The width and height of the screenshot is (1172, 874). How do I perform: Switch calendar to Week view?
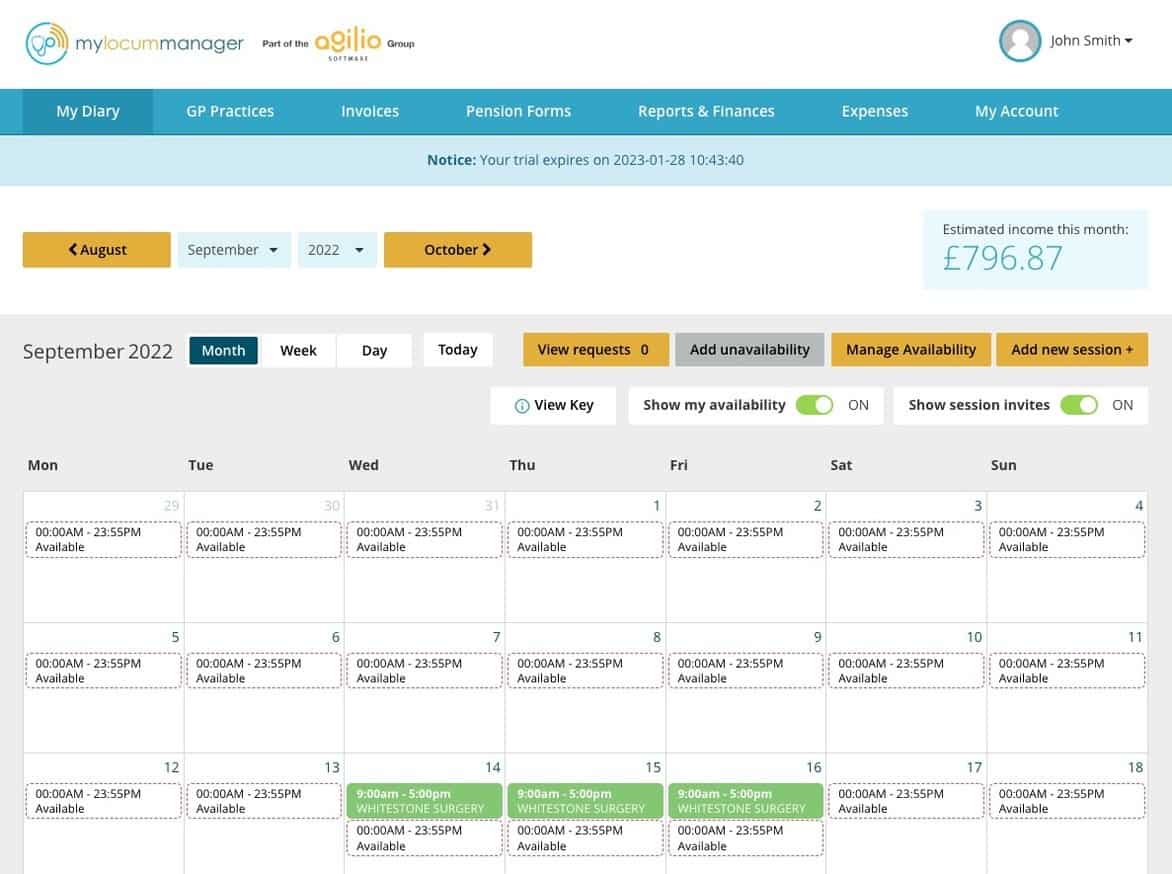[298, 350]
